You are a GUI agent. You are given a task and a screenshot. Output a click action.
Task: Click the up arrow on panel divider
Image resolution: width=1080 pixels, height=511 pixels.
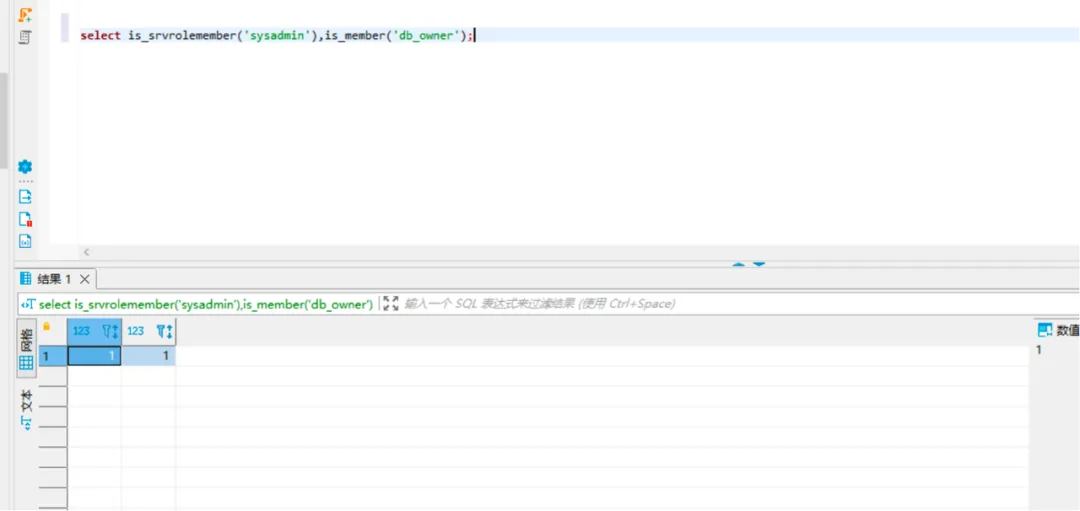tap(738, 265)
